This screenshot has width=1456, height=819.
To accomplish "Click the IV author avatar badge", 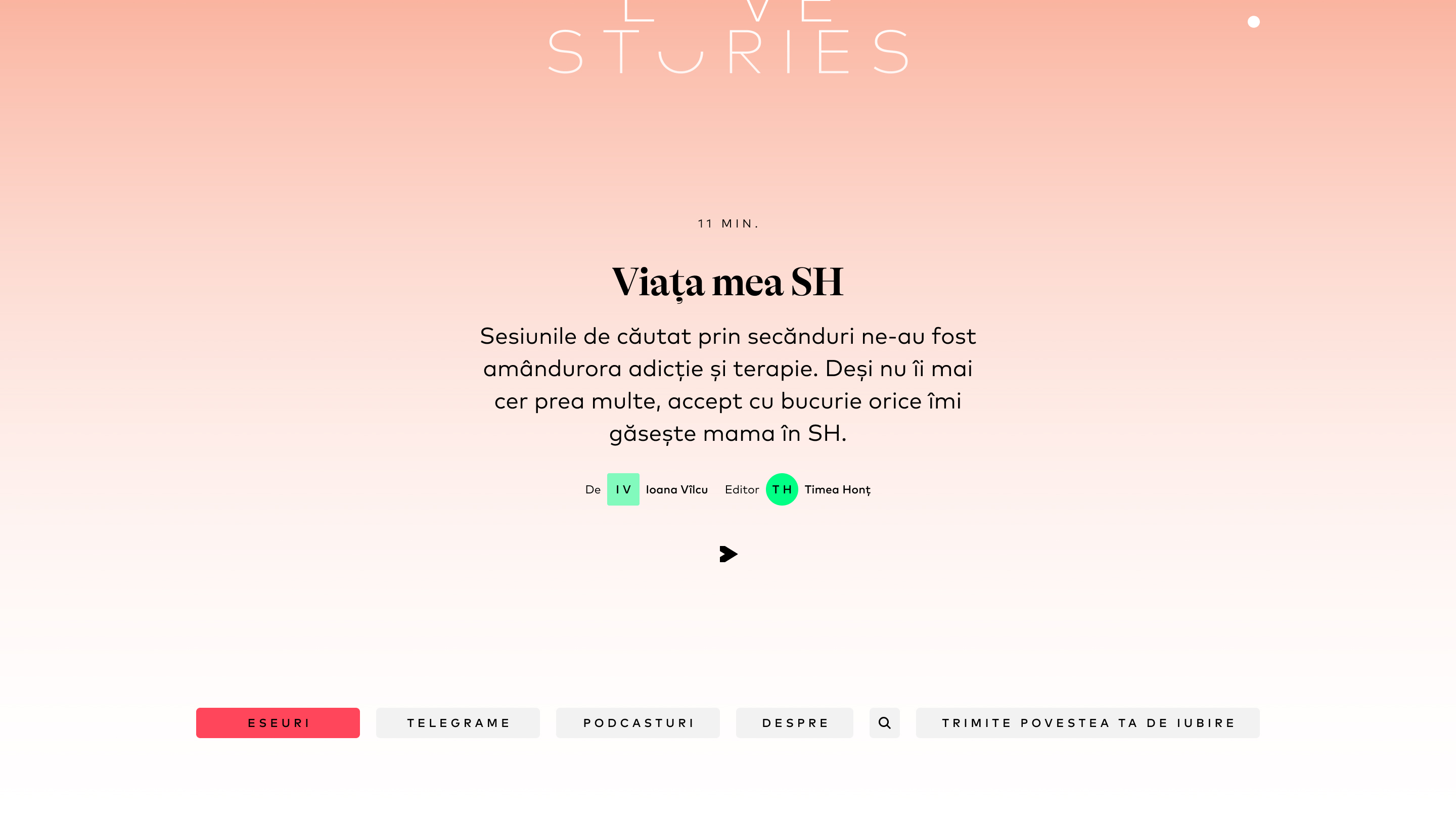I will click(623, 489).
